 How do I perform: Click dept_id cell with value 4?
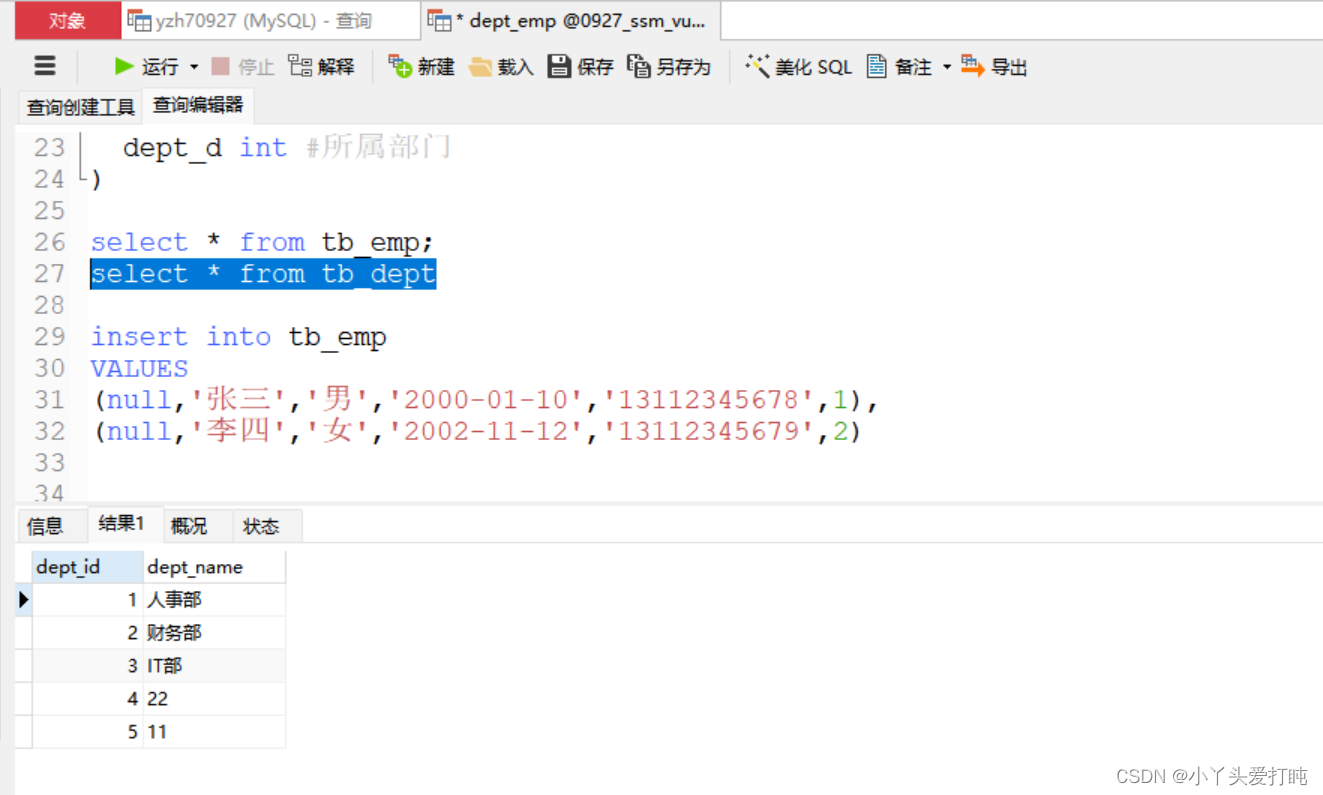tap(88, 699)
